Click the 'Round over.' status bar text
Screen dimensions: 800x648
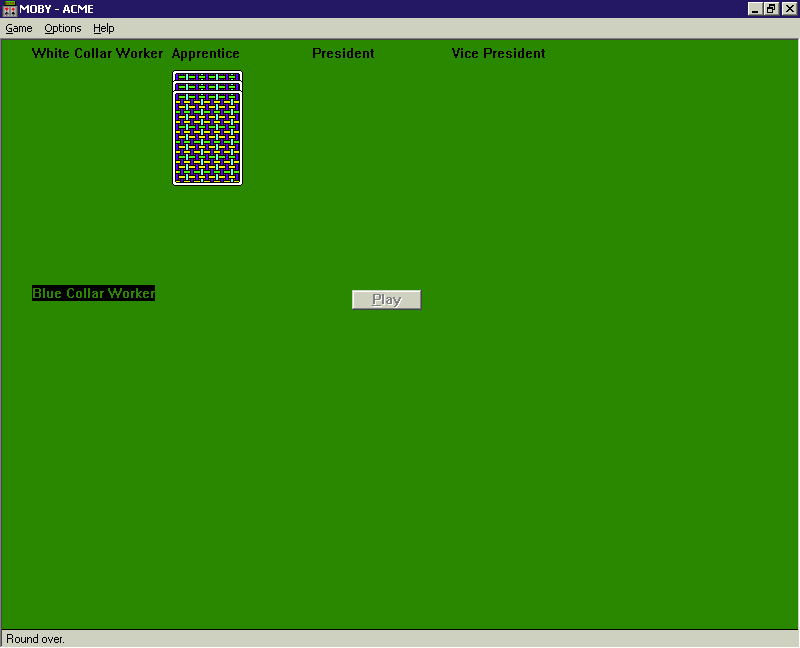click(x=35, y=639)
